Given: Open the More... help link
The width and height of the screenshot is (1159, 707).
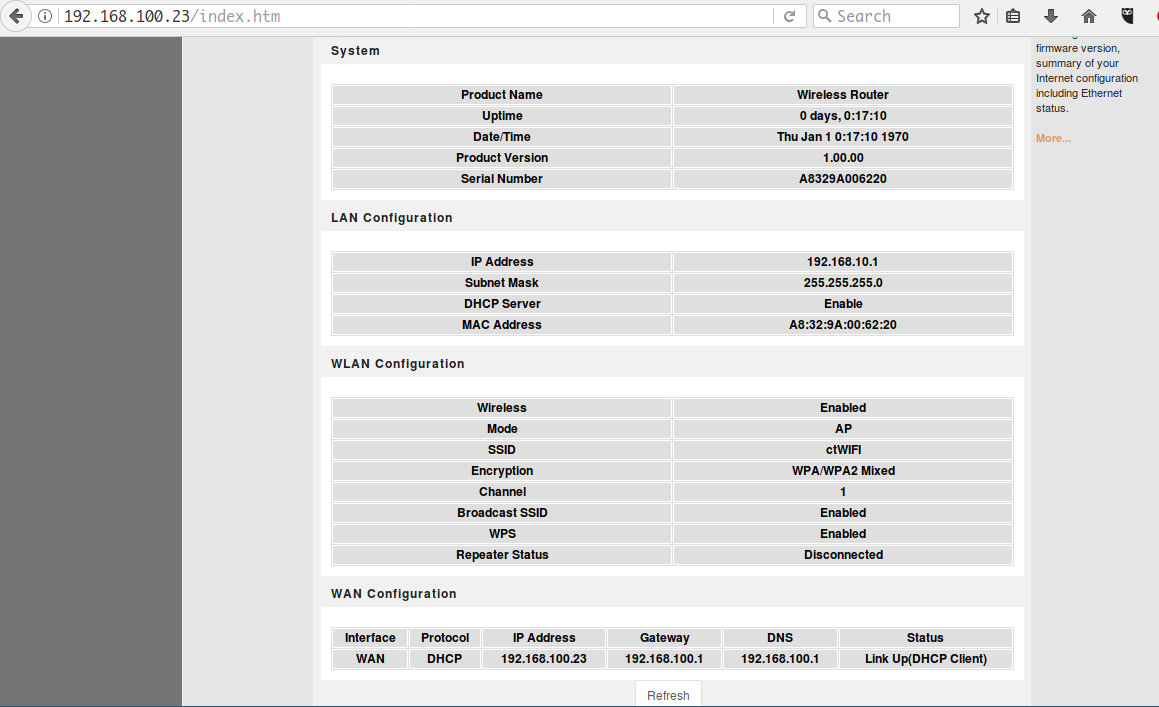Looking at the screenshot, I should coord(1052,138).
